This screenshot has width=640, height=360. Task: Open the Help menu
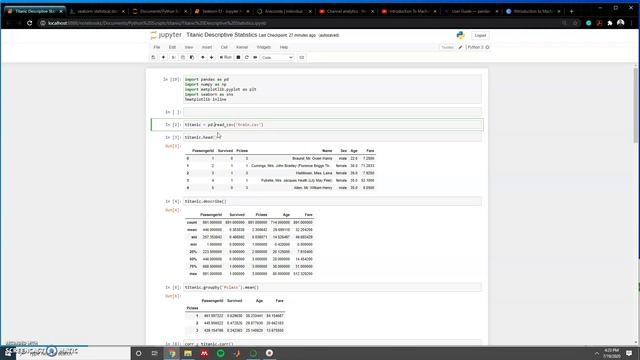pyautogui.click(x=284, y=47)
